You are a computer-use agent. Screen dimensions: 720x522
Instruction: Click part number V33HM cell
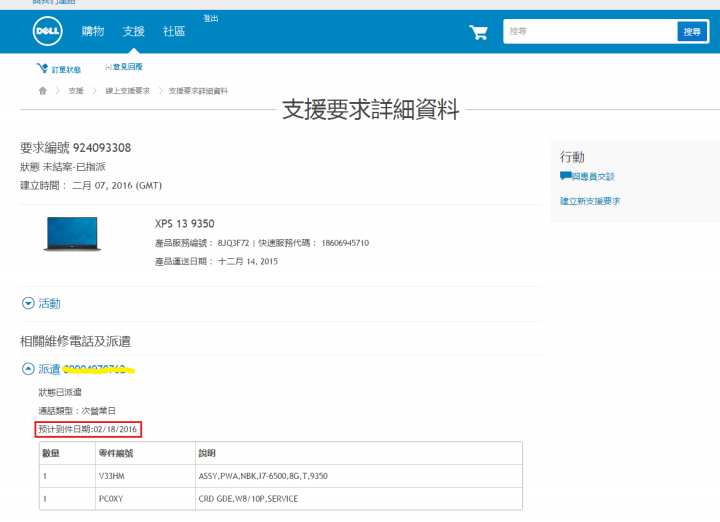(x=146, y=476)
